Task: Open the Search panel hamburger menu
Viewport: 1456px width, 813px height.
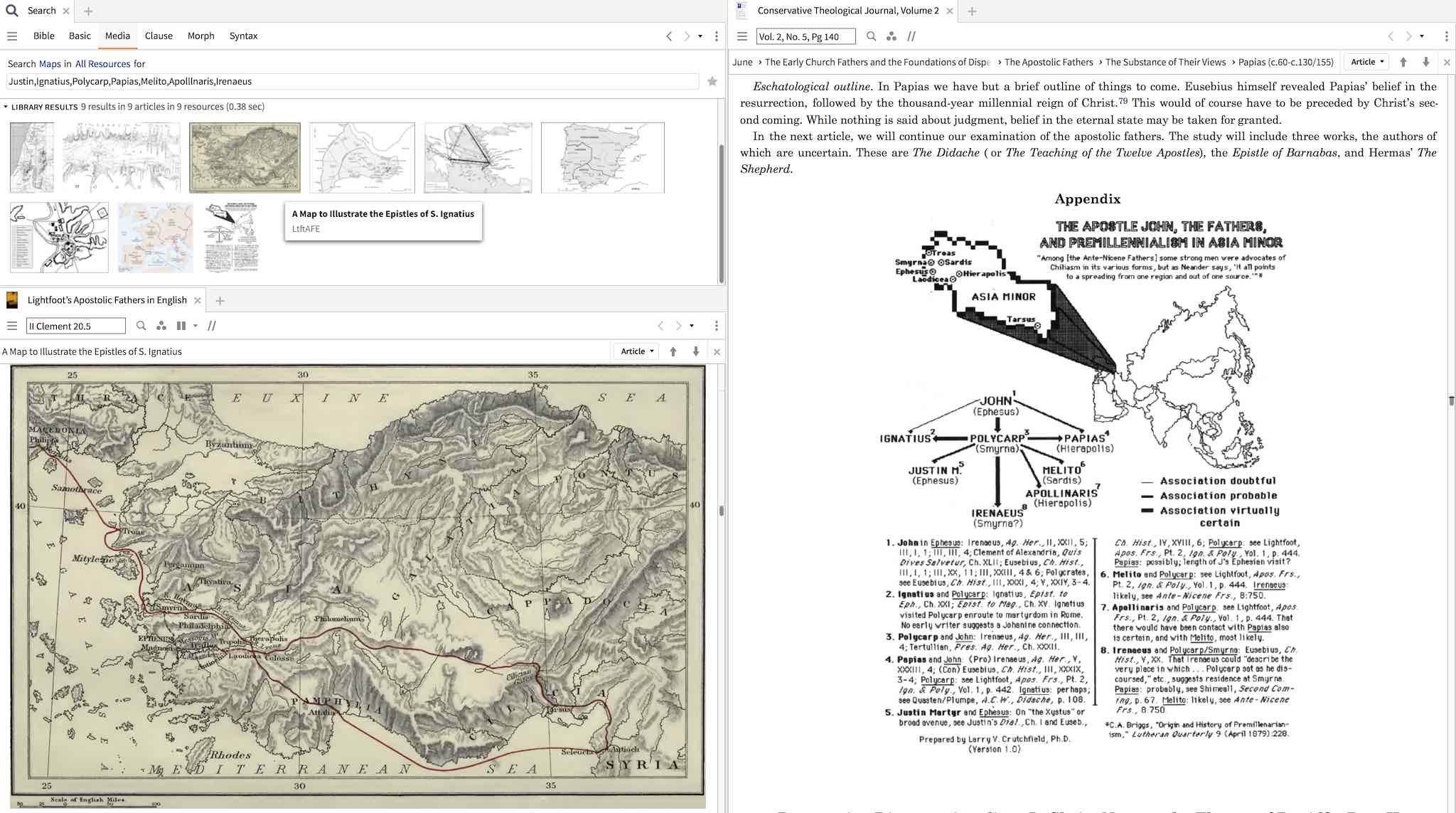Action: click(x=12, y=36)
